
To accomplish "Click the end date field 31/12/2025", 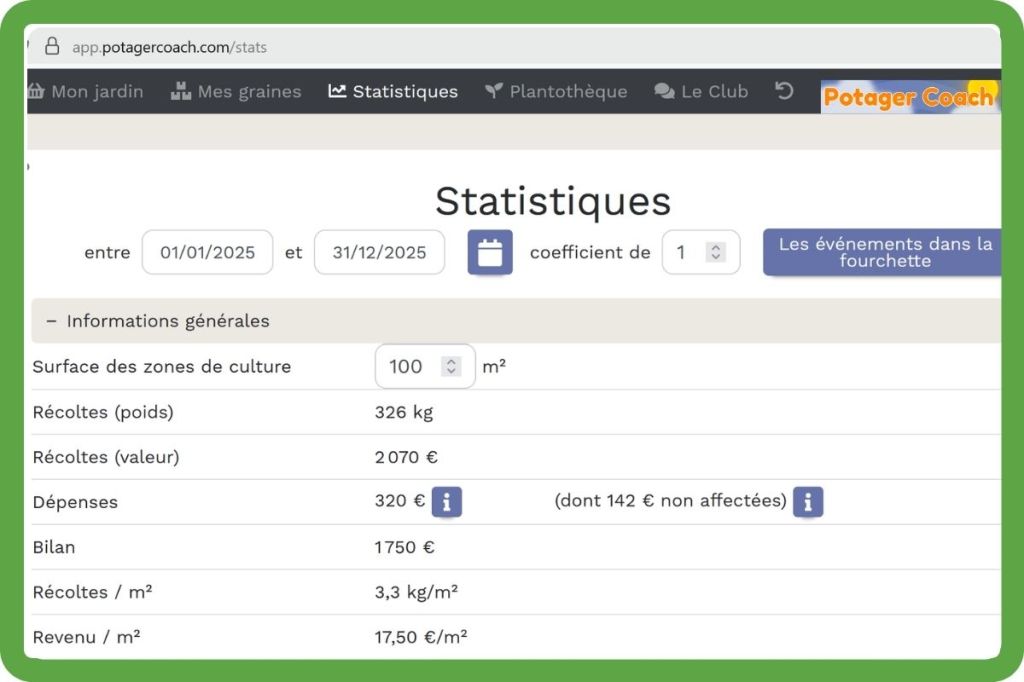I will 379,252.
